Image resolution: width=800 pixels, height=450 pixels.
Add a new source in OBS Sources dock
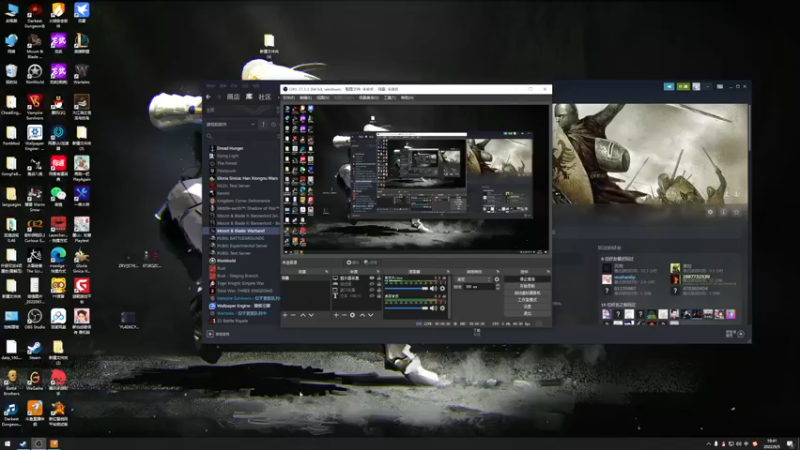point(336,315)
